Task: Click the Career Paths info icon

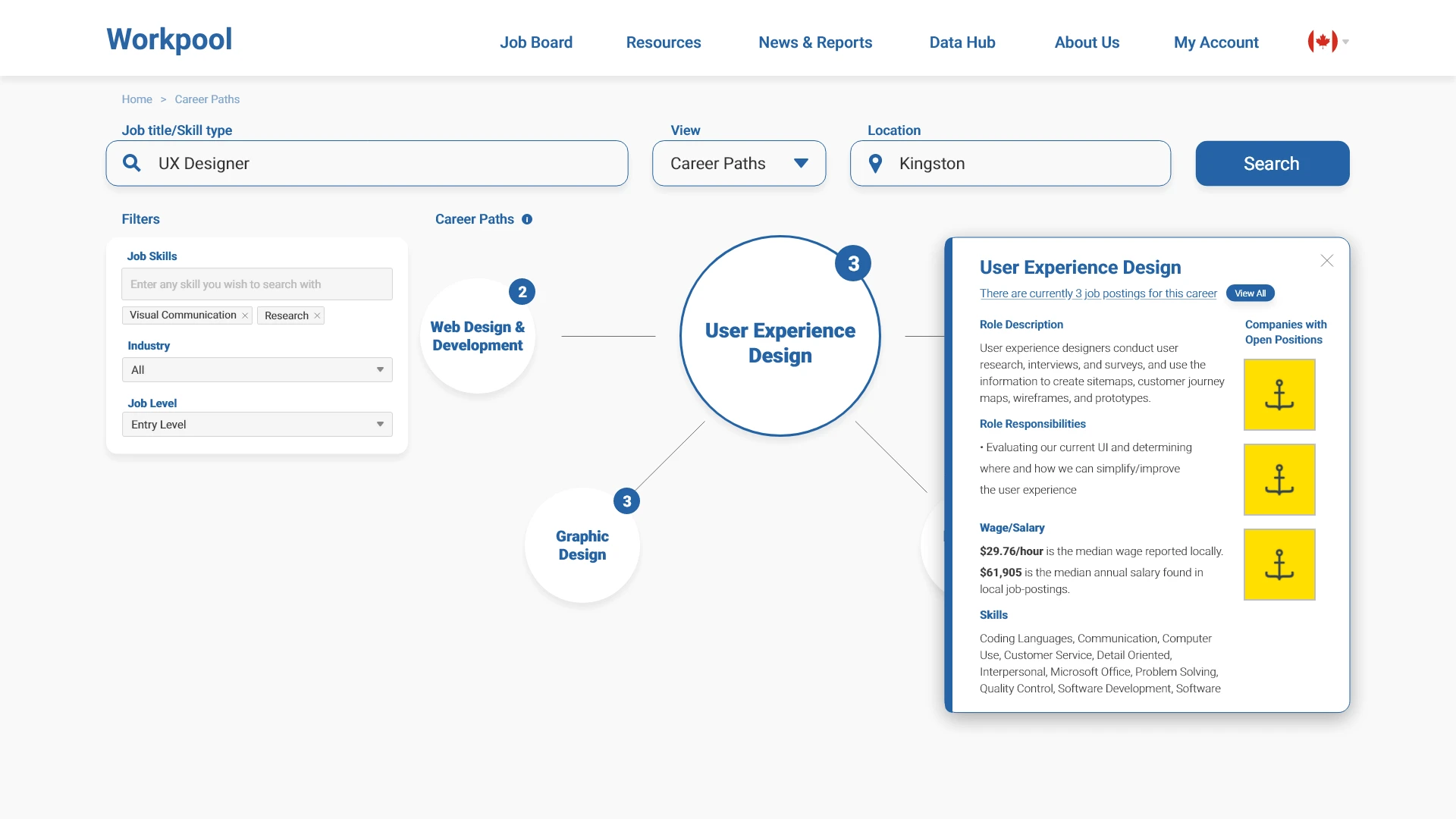Action: pyautogui.click(x=527, y=219)
